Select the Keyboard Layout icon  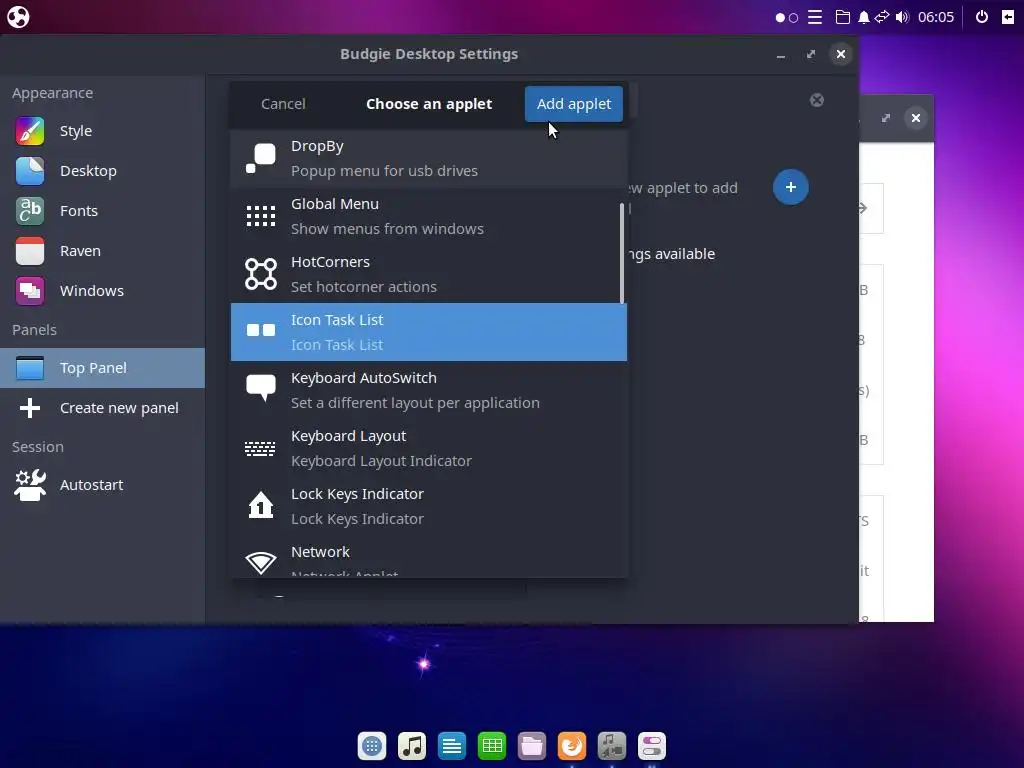point(260,449)
